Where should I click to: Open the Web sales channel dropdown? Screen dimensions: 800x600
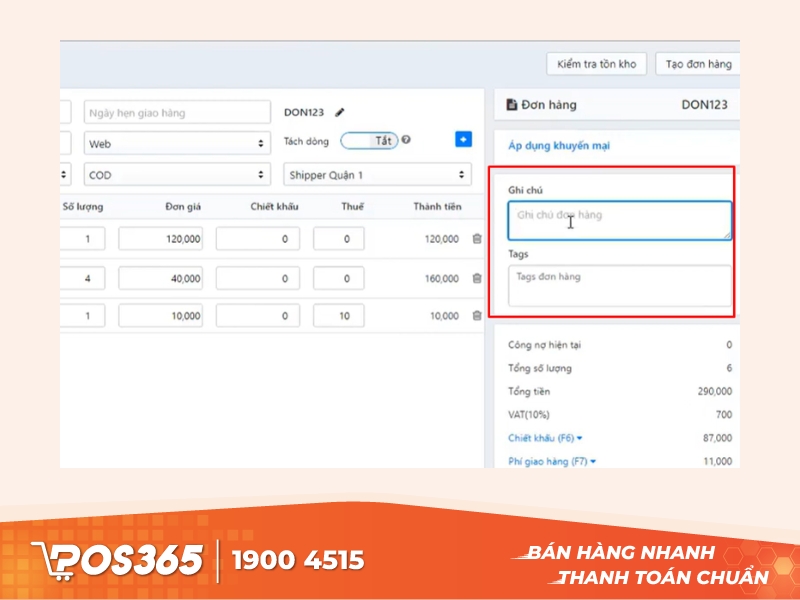click(177, 144)
